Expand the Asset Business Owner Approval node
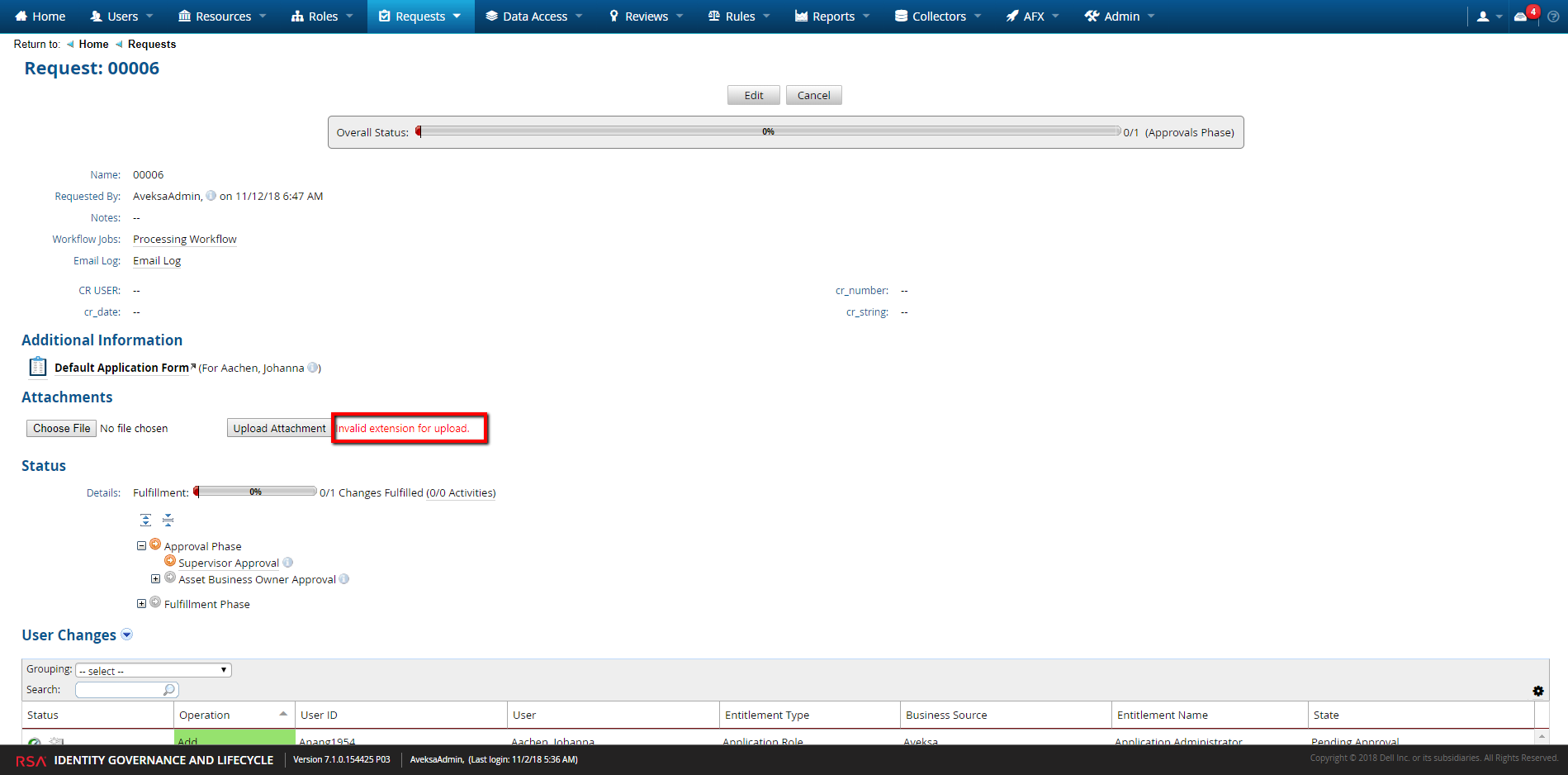 (156, 578)
